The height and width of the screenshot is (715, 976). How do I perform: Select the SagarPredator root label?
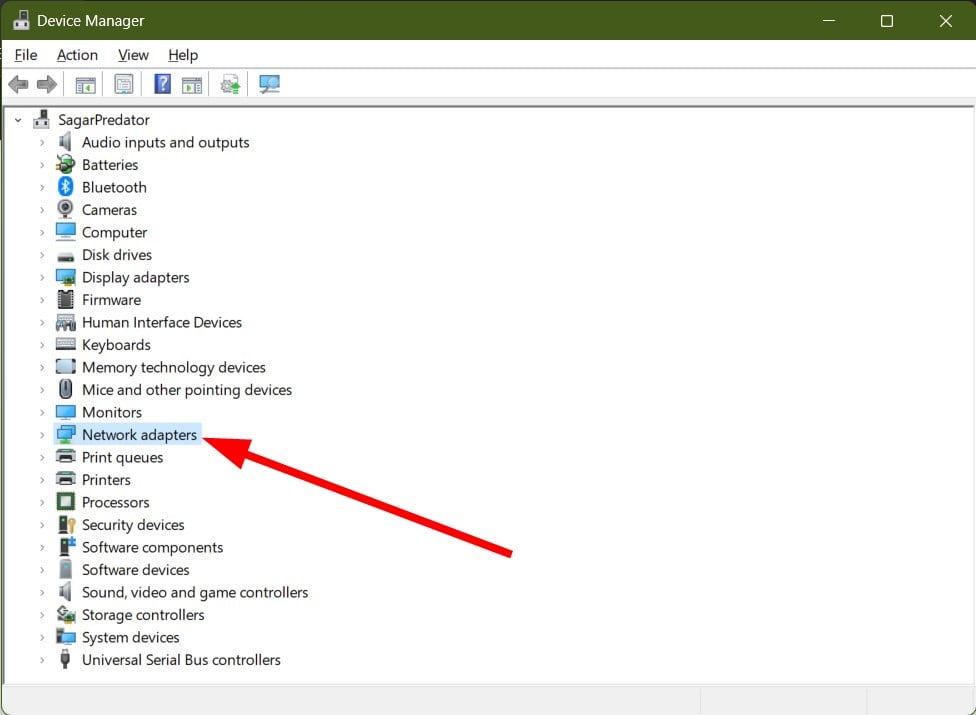(104, 119)
